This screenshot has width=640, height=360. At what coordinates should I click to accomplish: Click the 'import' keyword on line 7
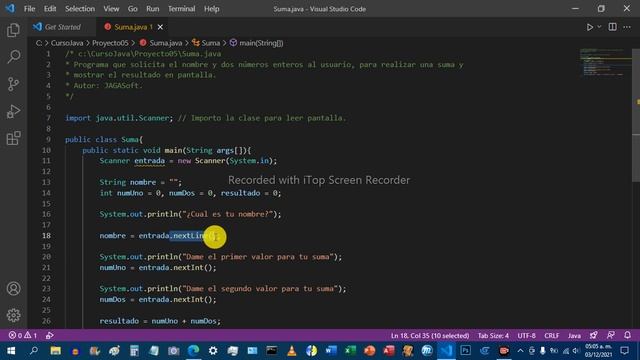click(x=78, y=118)
